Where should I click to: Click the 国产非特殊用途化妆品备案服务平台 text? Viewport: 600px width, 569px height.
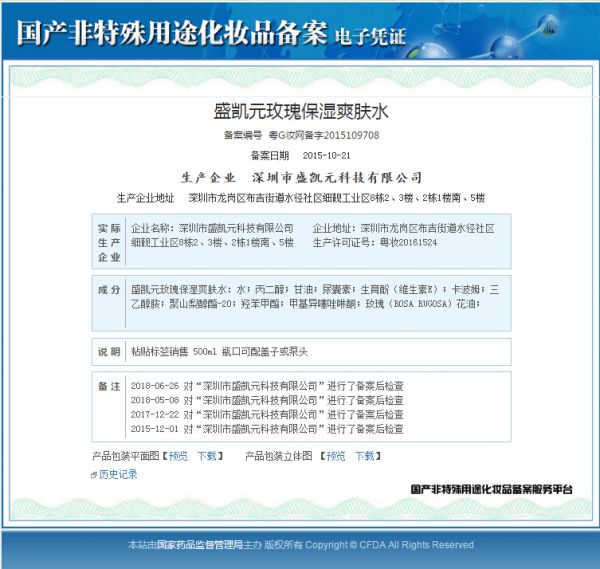(x=492, y=489)
